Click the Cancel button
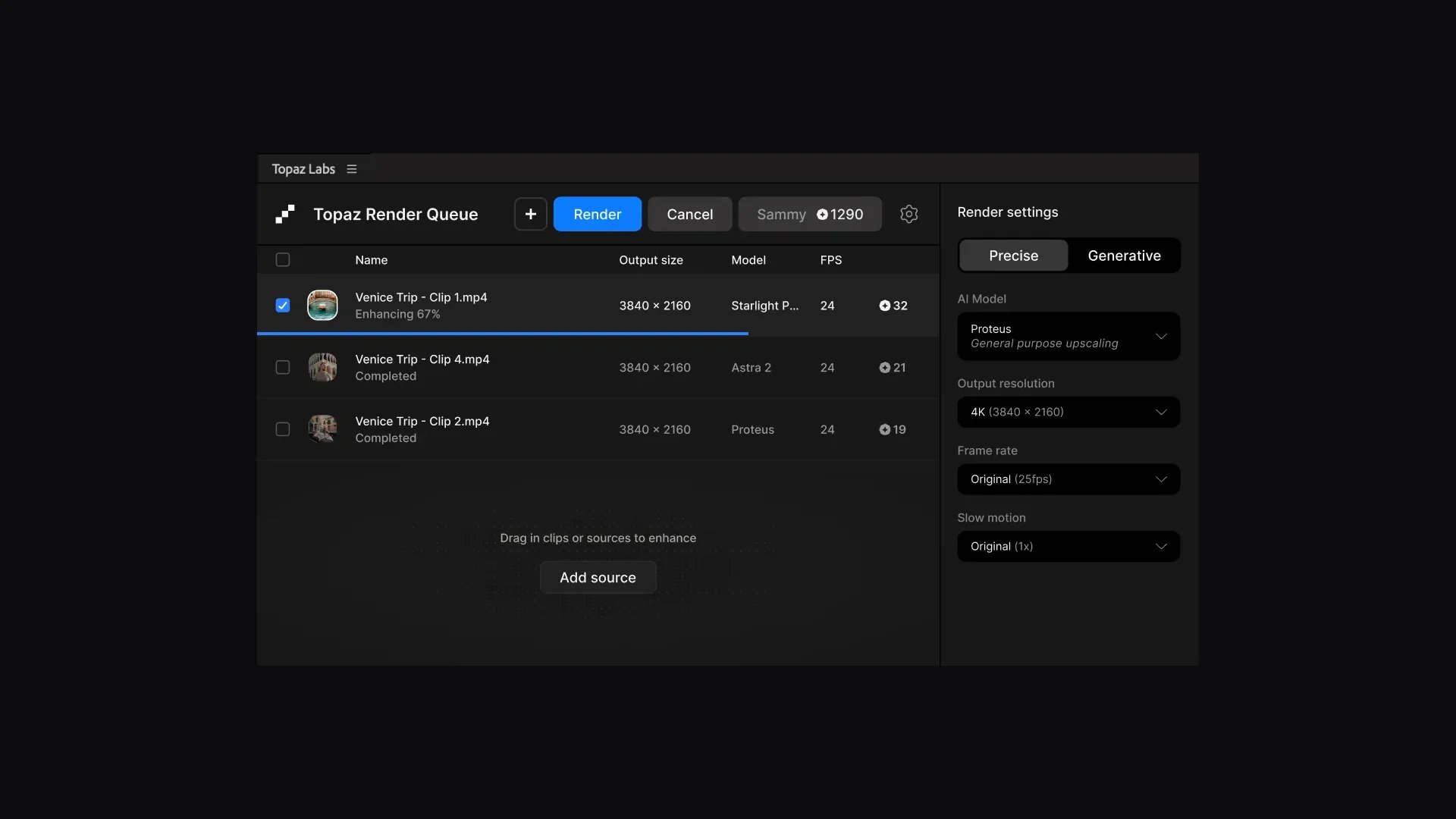The image size is (1456, 819). coord(689,215)
